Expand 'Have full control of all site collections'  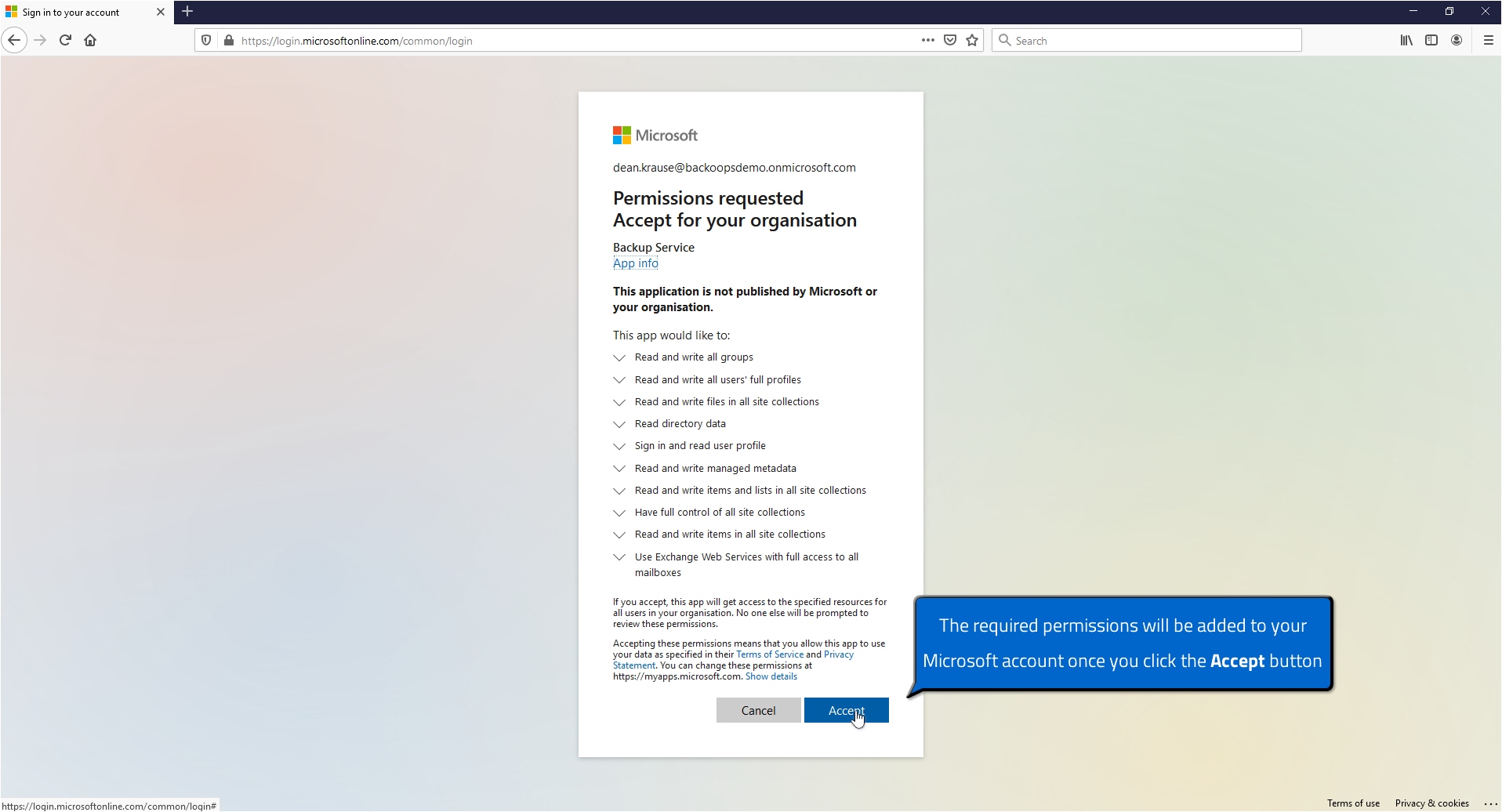(x=619, y=513)
